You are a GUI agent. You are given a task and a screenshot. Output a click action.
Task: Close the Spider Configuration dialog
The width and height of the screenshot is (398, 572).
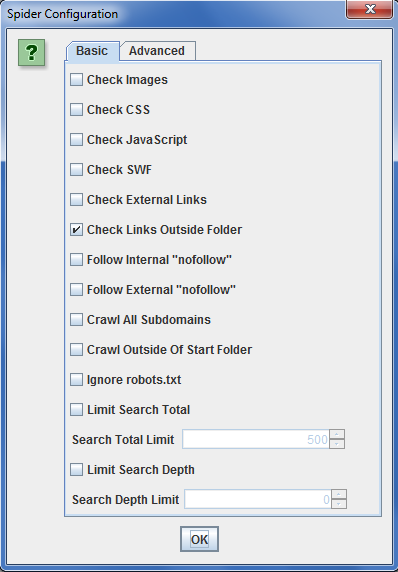(370, 9)
